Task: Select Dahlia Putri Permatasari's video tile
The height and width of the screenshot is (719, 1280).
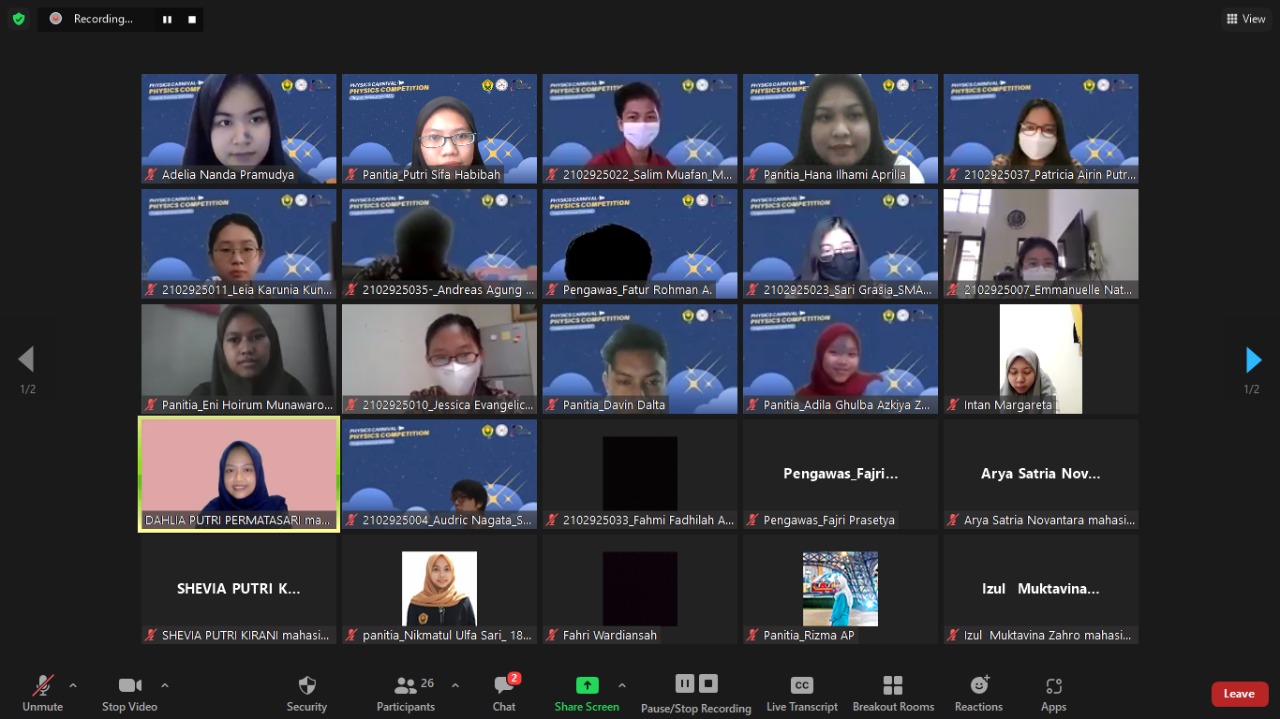Action: tap(239, 474)
